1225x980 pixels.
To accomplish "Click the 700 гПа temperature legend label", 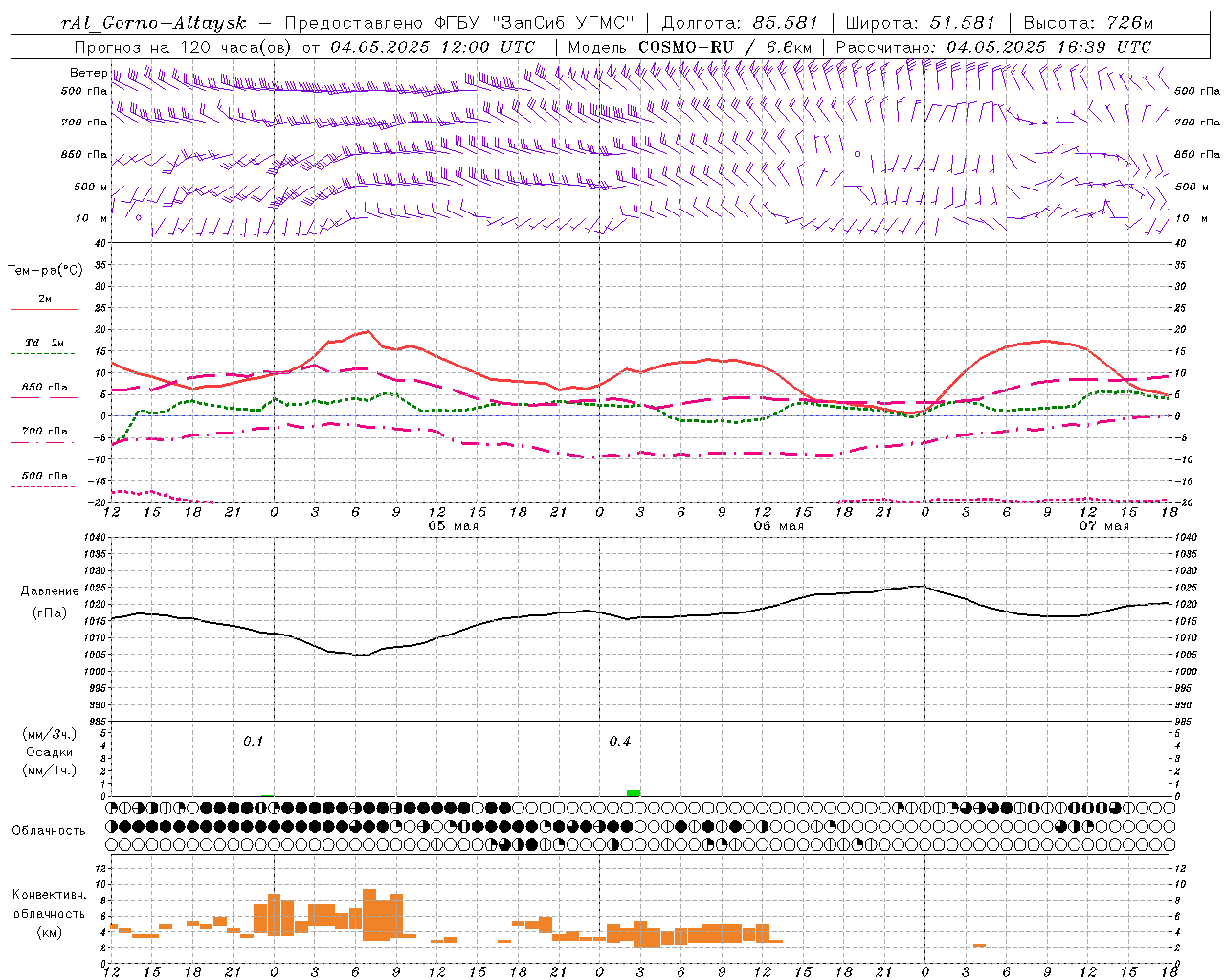I will 45,432.
